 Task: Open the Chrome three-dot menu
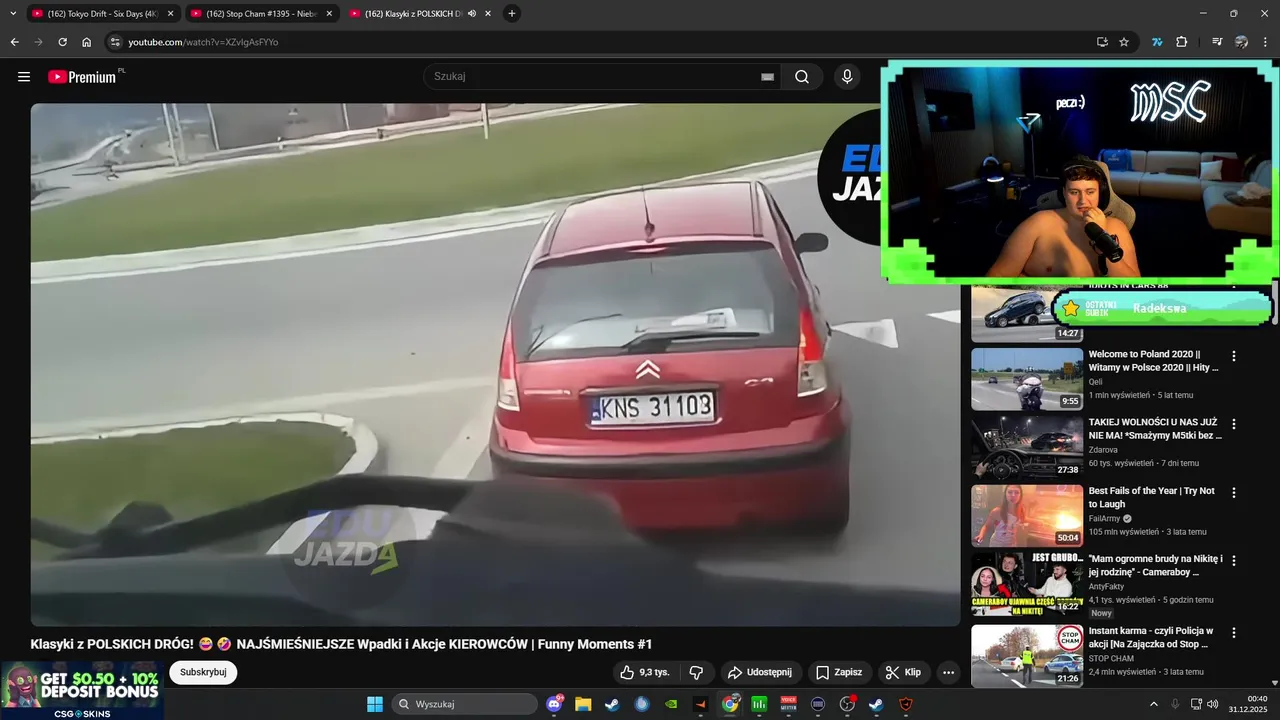tap(1266, 42)
